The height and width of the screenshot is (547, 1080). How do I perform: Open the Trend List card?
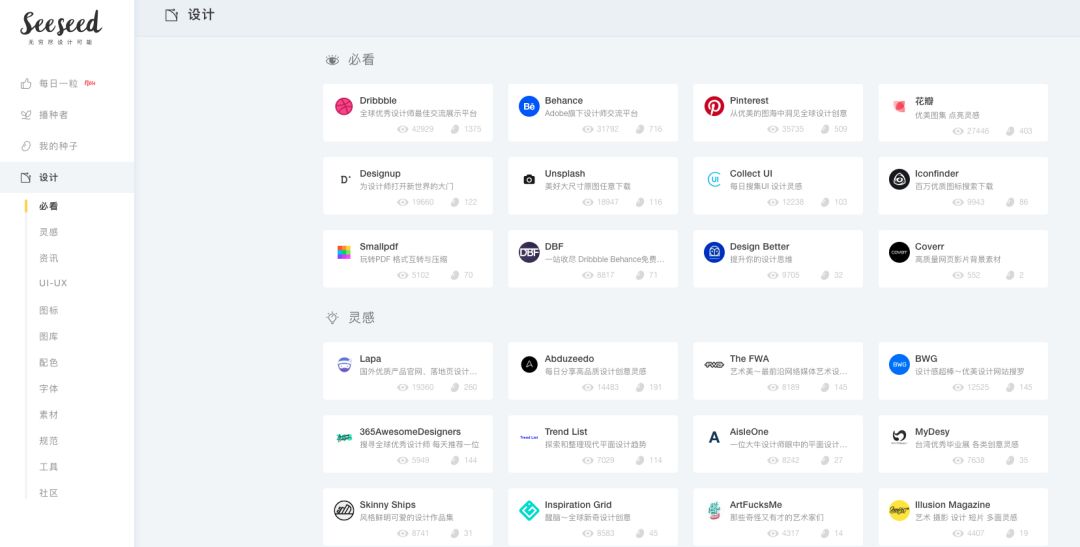coord(566,432)
